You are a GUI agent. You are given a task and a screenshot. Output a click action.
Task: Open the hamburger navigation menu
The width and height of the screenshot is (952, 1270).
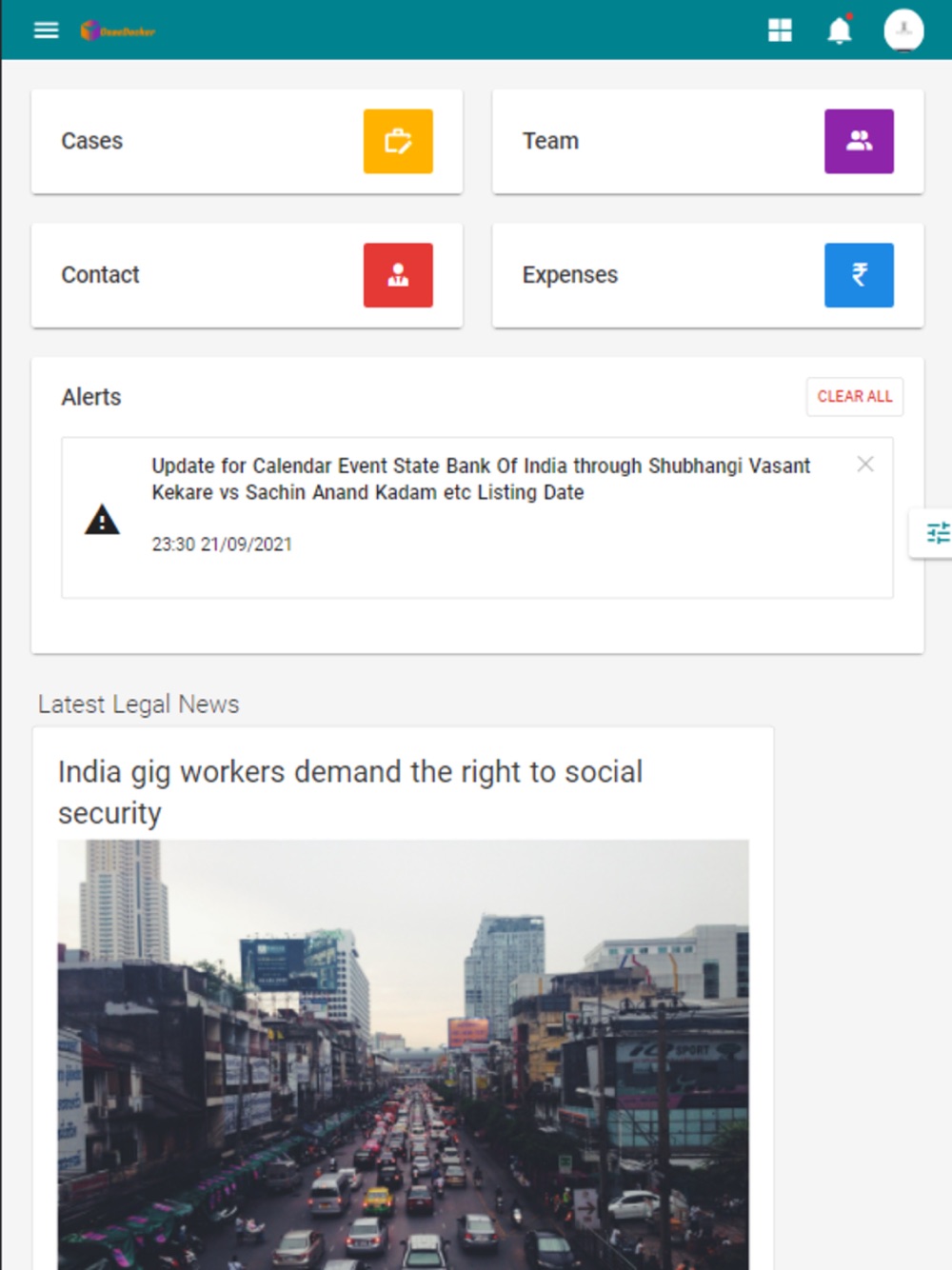[x=46, y=30]
